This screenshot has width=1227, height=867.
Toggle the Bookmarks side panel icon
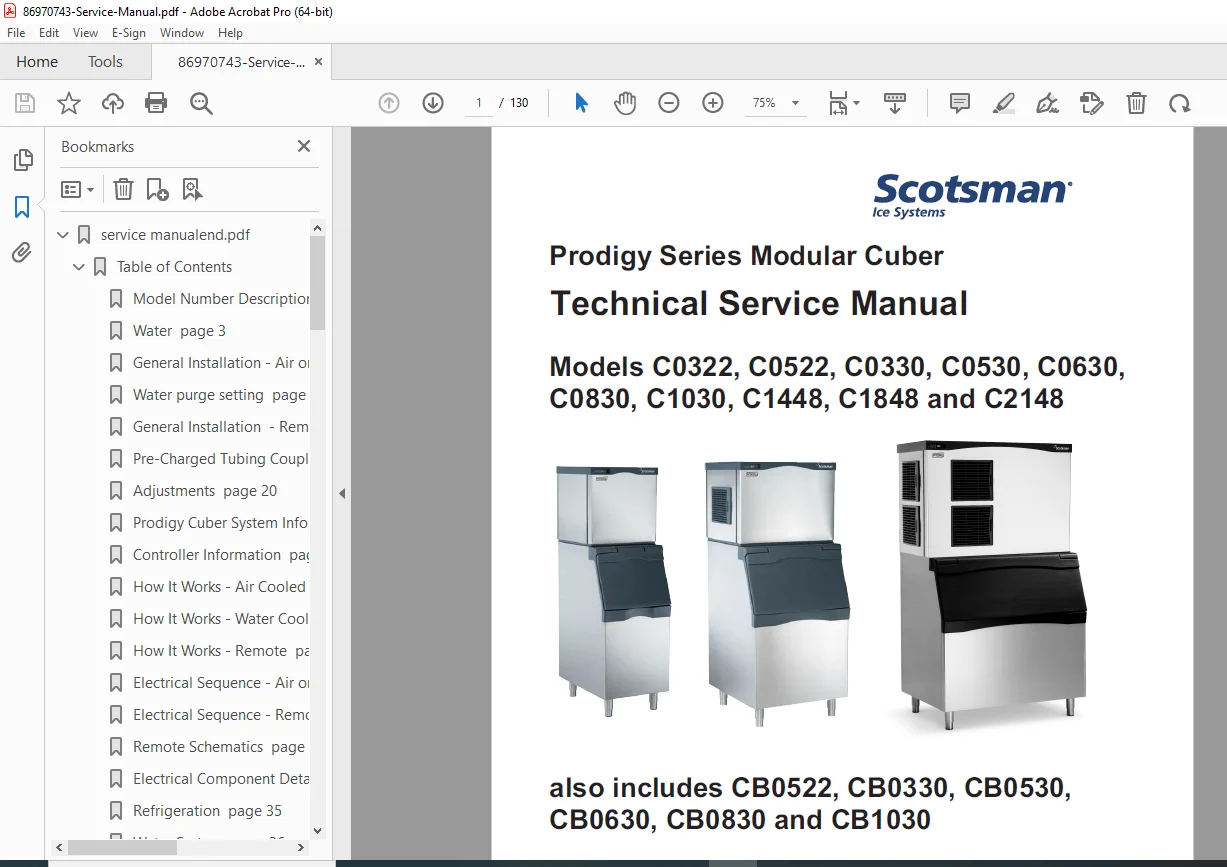pyautogui.click(x=22, y=207)
